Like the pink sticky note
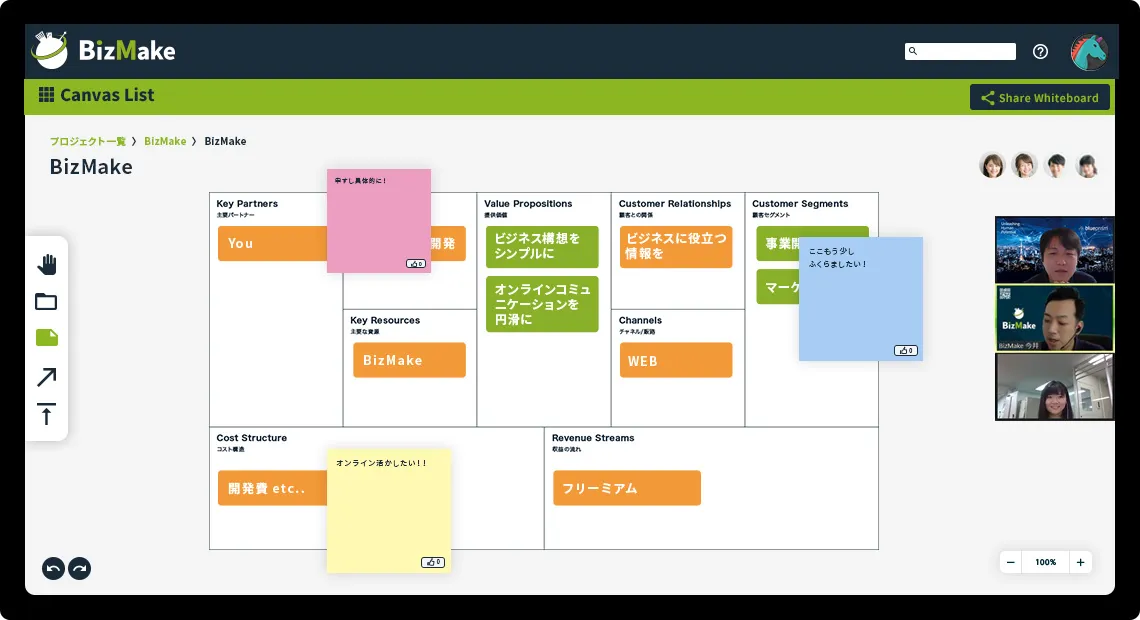This screenshot has width=1140, height=620. click(x=416, y=264)
